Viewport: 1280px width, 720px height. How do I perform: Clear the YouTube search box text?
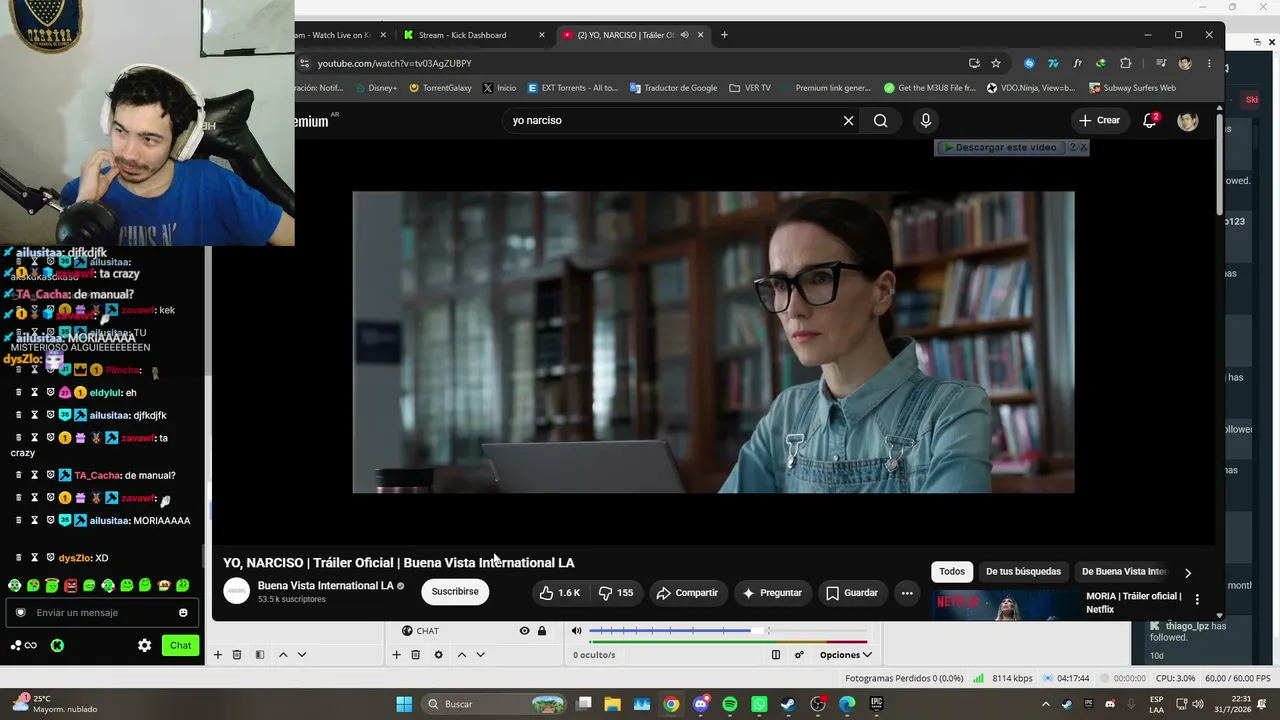[x=848, y=121]
